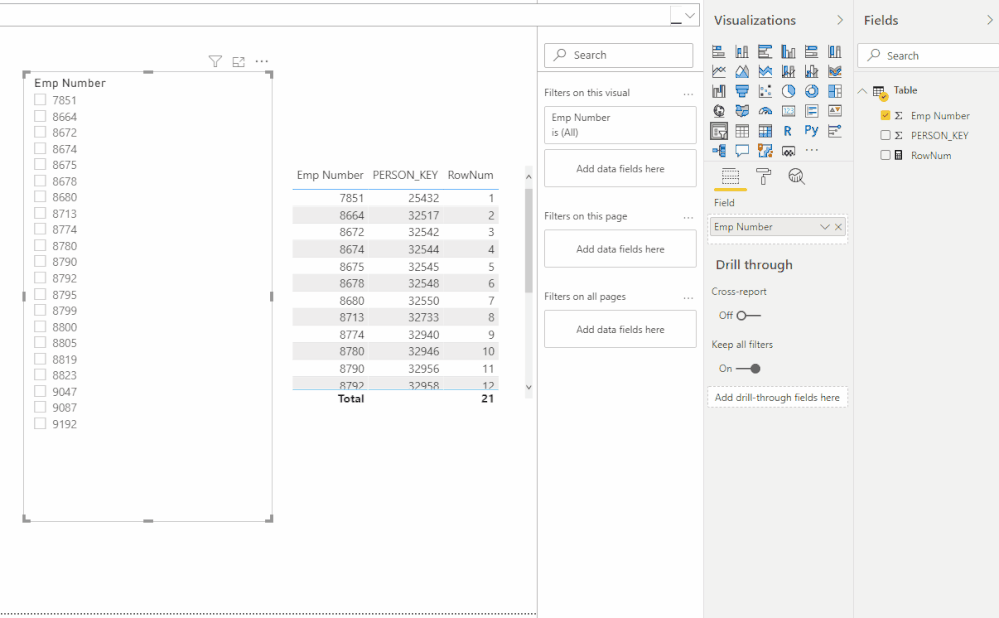Select the line chart visual
The image size is (999, 618).
coord(719,71)
